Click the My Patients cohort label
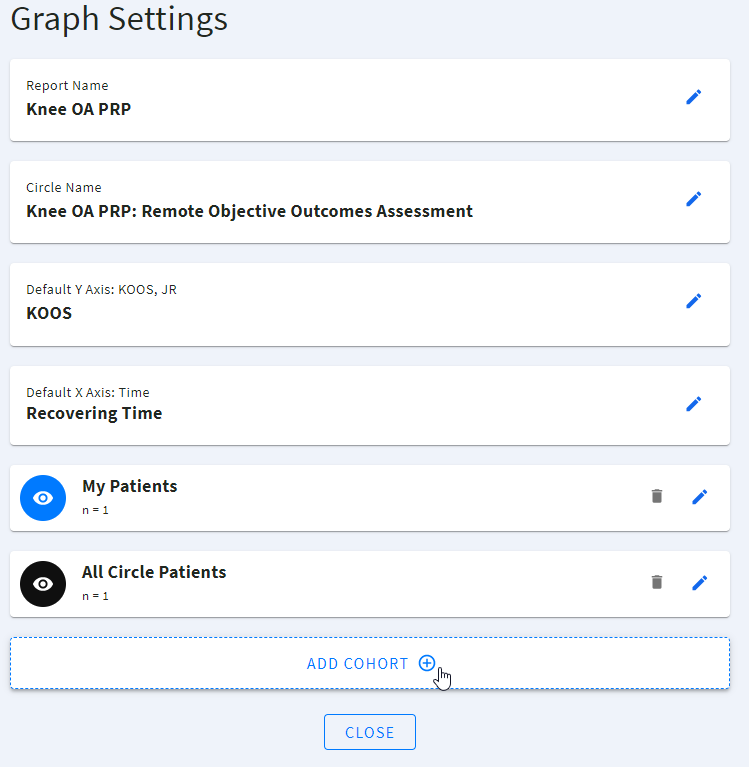Viewport: 749px width, 767px height. point(129,486)
